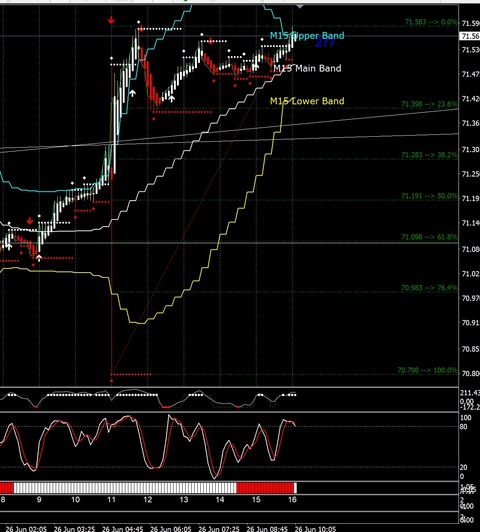Image resolution: width=480 pixels, height=532 pixels.
Task: Click the '26 Jun 06:05' time label
Action: coord(171,529)
